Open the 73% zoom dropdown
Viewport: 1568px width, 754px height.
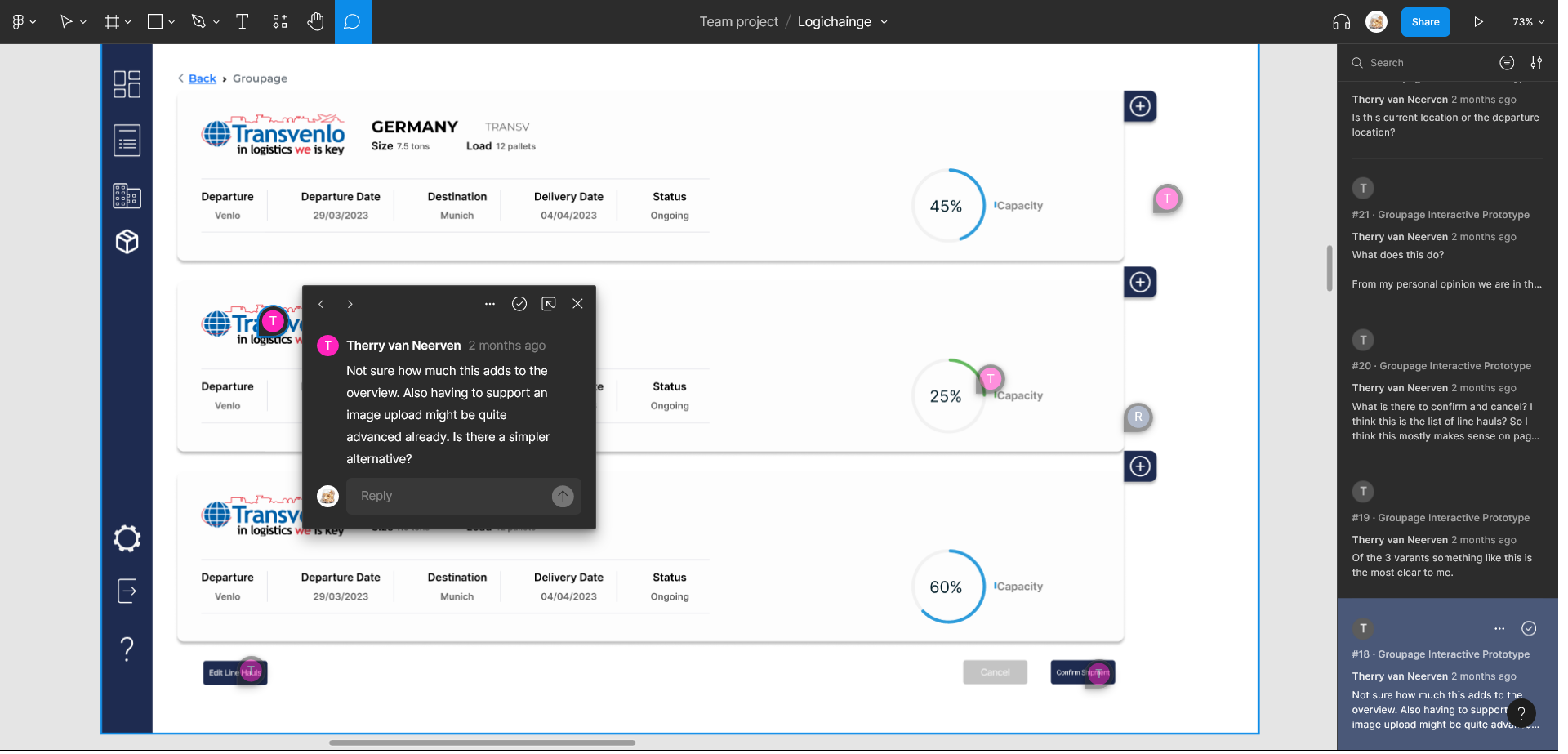click(x=1528, y=22)
